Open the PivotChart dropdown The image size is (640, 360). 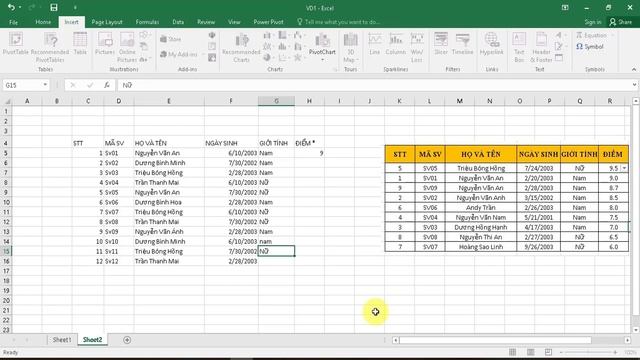[322, 60]
